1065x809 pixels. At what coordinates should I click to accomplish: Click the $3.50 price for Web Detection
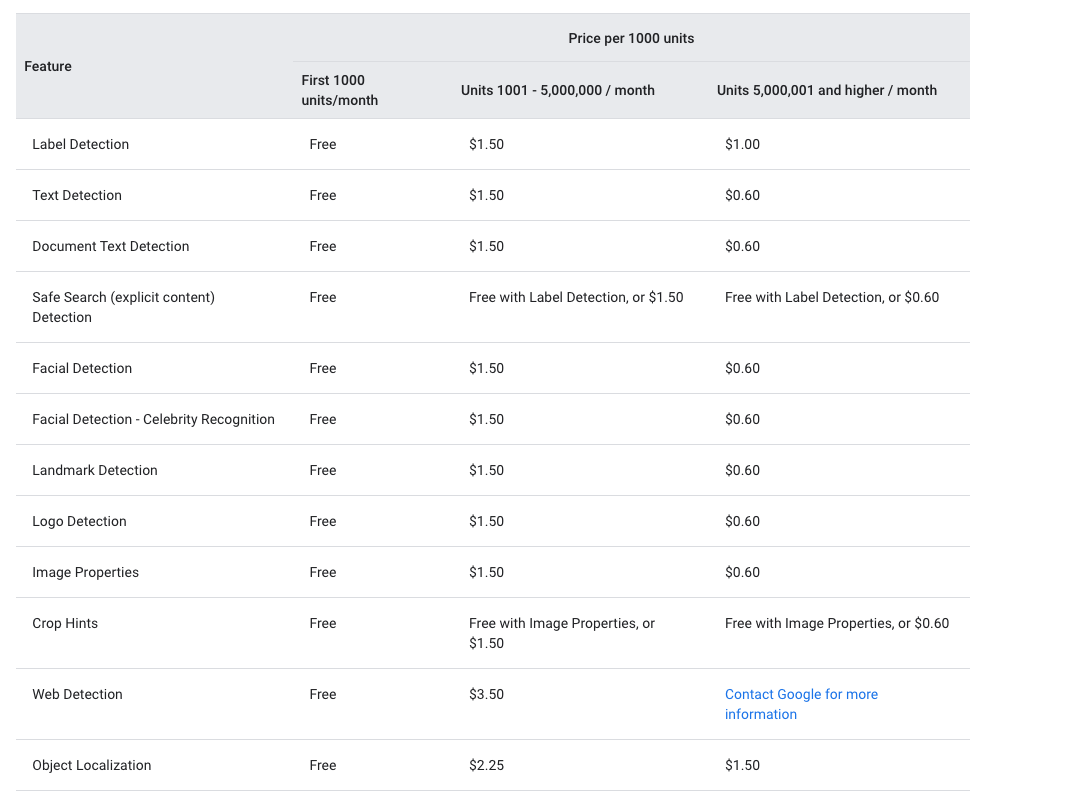pyautogui.click(x=486, y=694)
